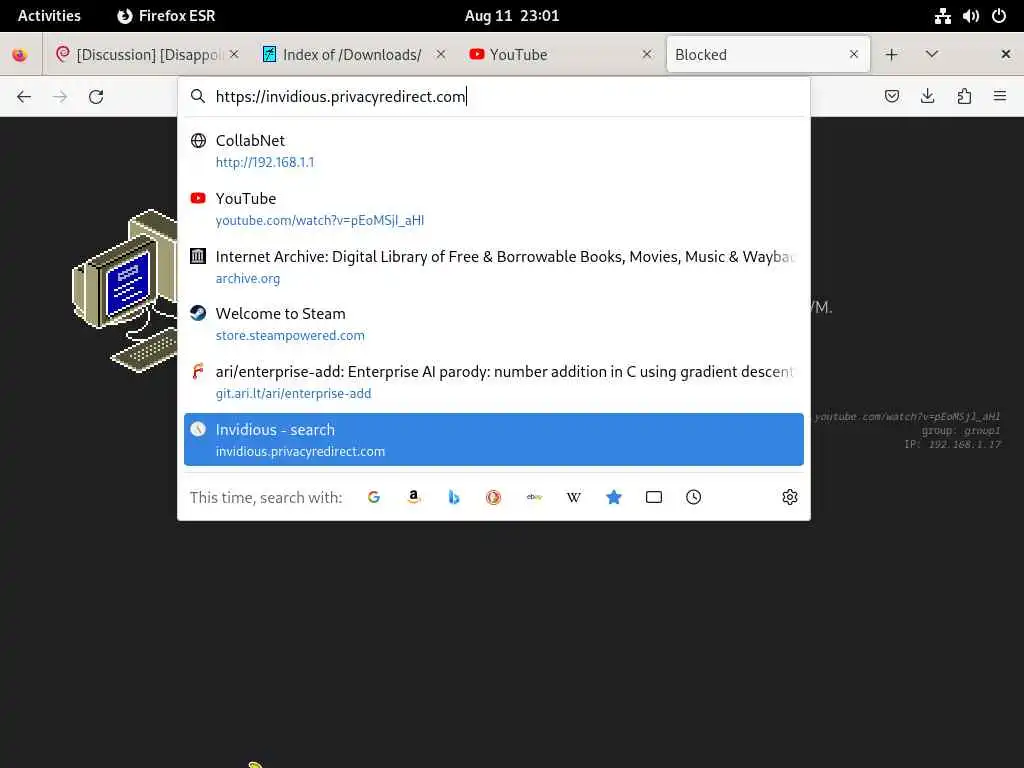The width and height of the screenshot is (1024, 768).
Task: Search this time with DuckDuckGo
Action: tap(494, 498)
